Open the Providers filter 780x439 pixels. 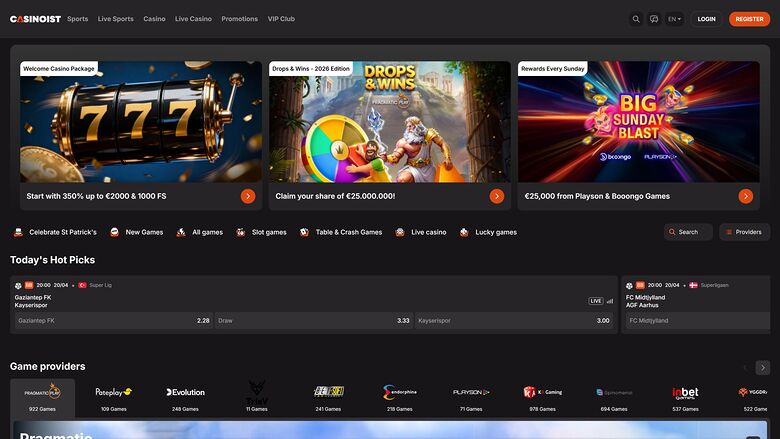[744, 232]
